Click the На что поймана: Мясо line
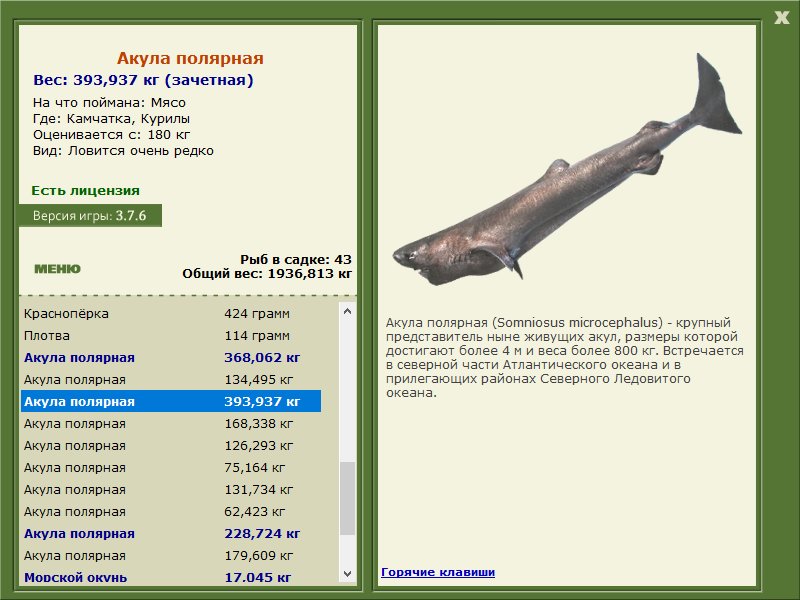Image resolution: width=800 pixels, height=600 pixels. point(109,103)
